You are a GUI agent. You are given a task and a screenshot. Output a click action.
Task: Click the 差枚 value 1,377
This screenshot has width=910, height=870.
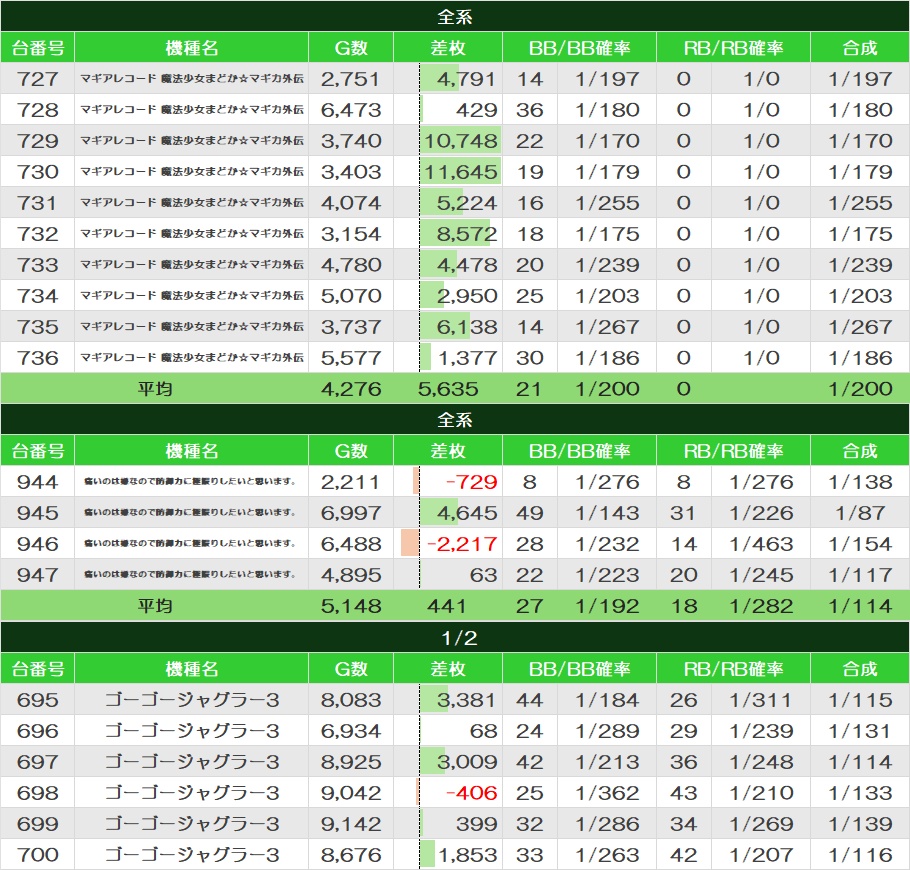(x=468, y=358)
